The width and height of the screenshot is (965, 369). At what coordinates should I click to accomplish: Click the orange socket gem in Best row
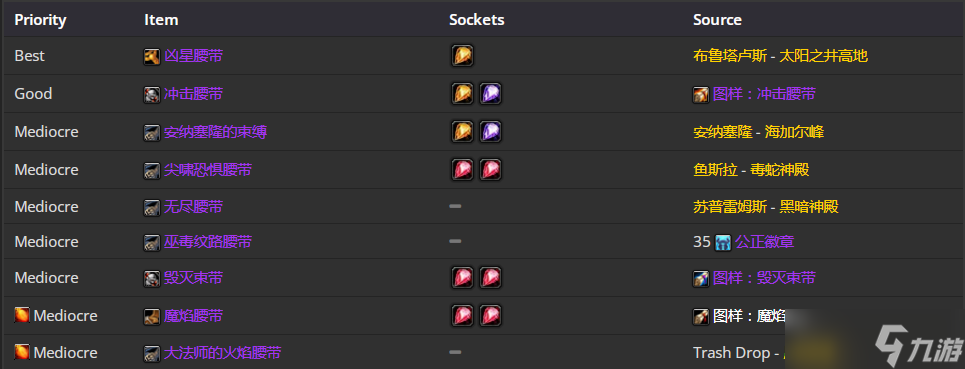pyautogui.click(x=462, y=56)
